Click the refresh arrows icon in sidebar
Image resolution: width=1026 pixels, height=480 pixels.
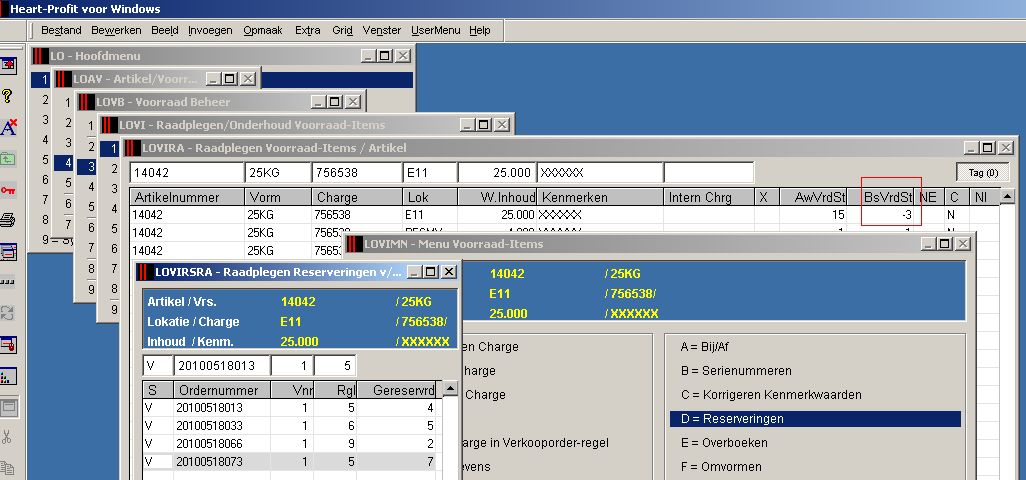point(8,313)
